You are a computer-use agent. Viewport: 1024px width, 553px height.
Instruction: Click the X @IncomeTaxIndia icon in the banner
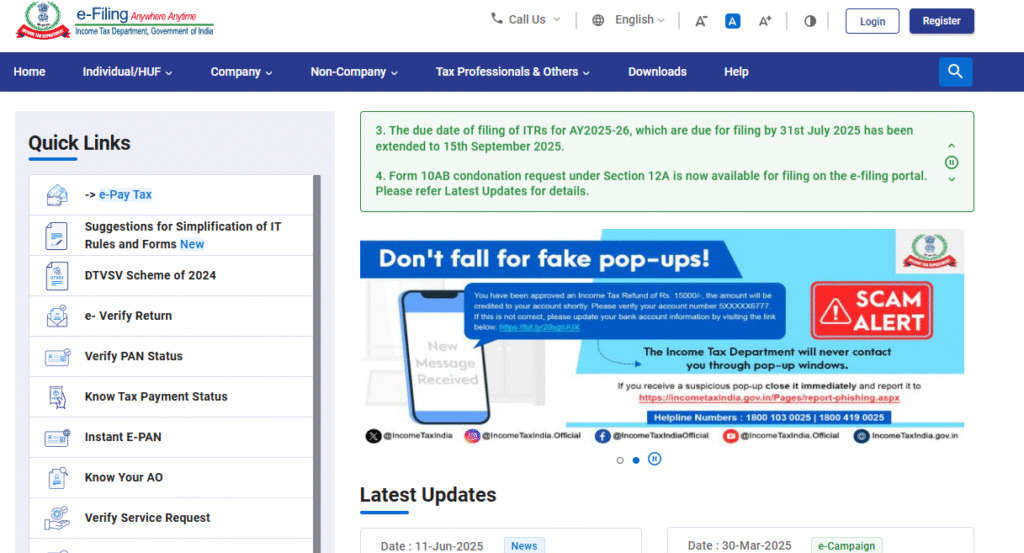[373, 436]
